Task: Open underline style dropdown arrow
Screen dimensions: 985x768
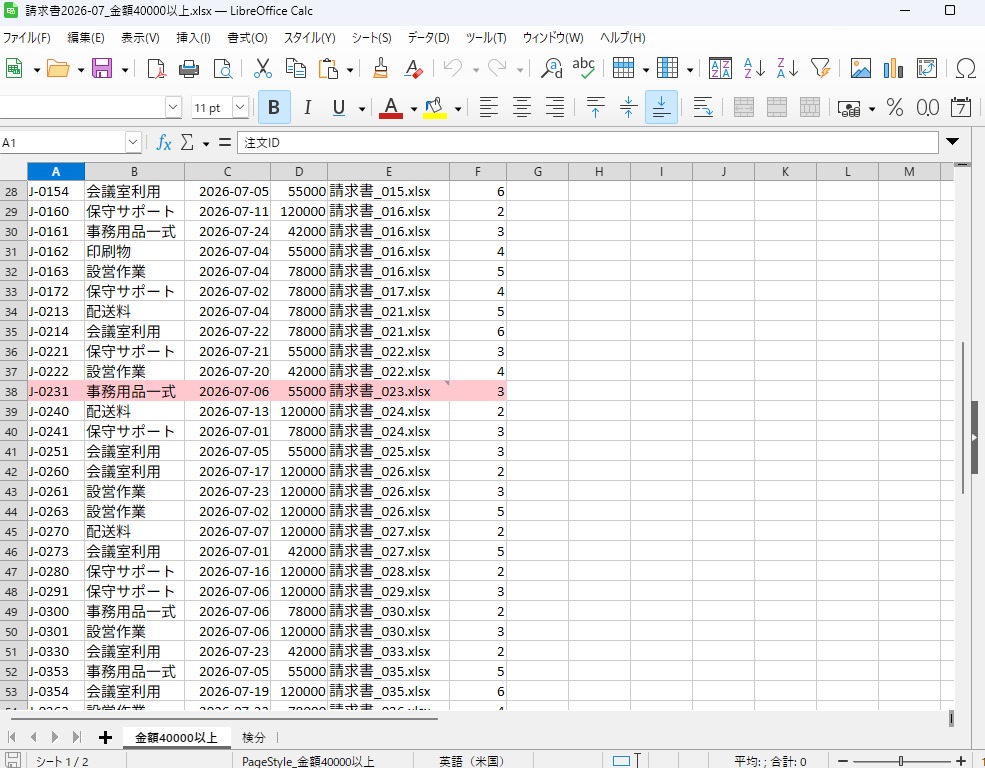Action: coord(362,109)
